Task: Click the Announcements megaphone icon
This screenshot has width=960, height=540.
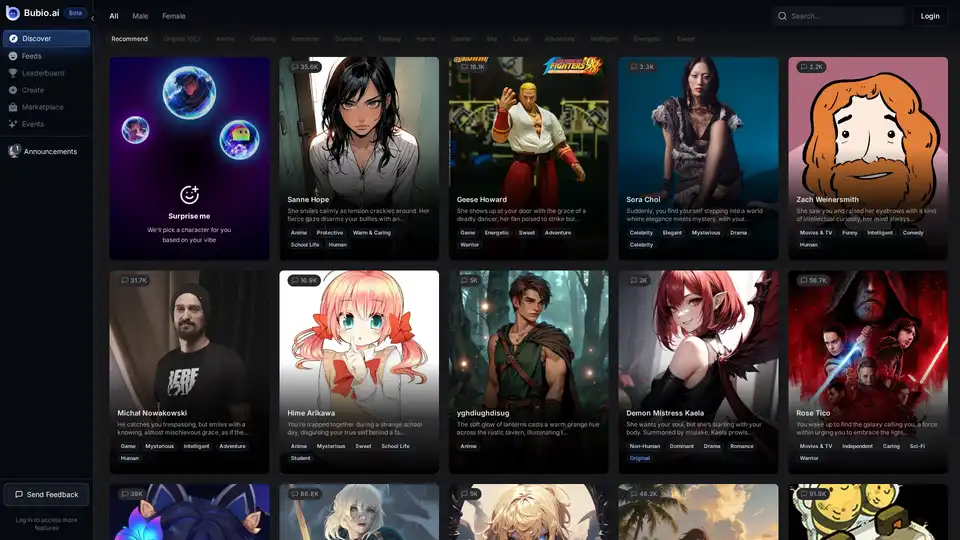Action: point(14,151)
